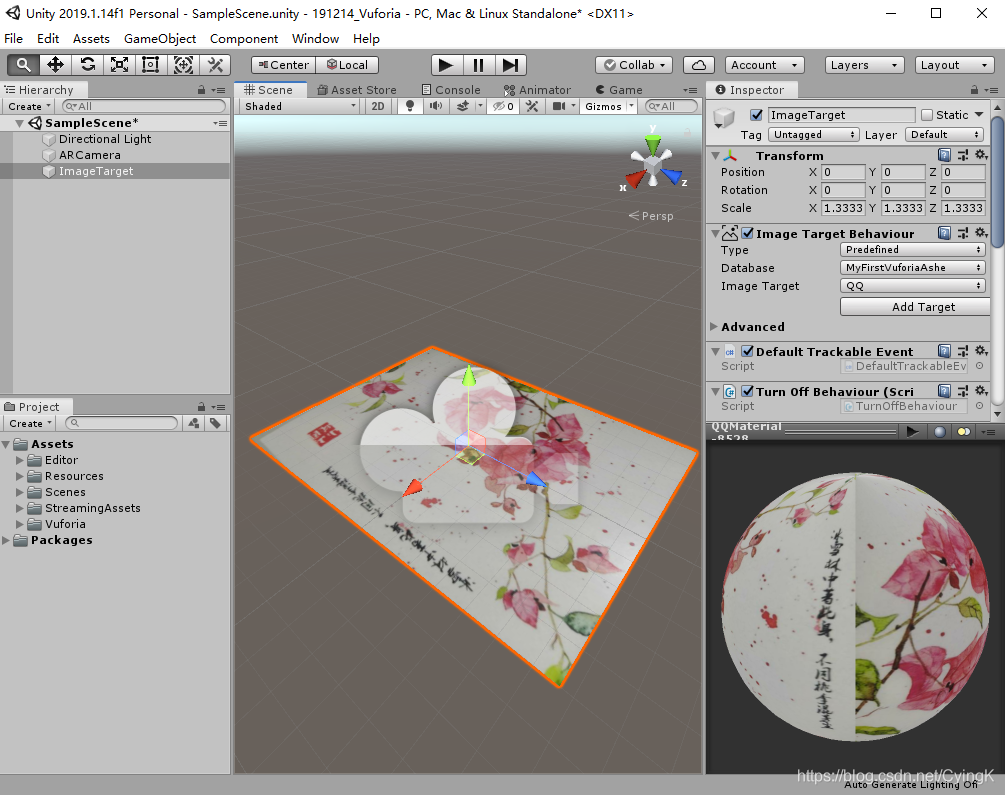Toggle Center pivot mode
The height and width of the screenshot is (795, 1005).
[x=283, y=65]
